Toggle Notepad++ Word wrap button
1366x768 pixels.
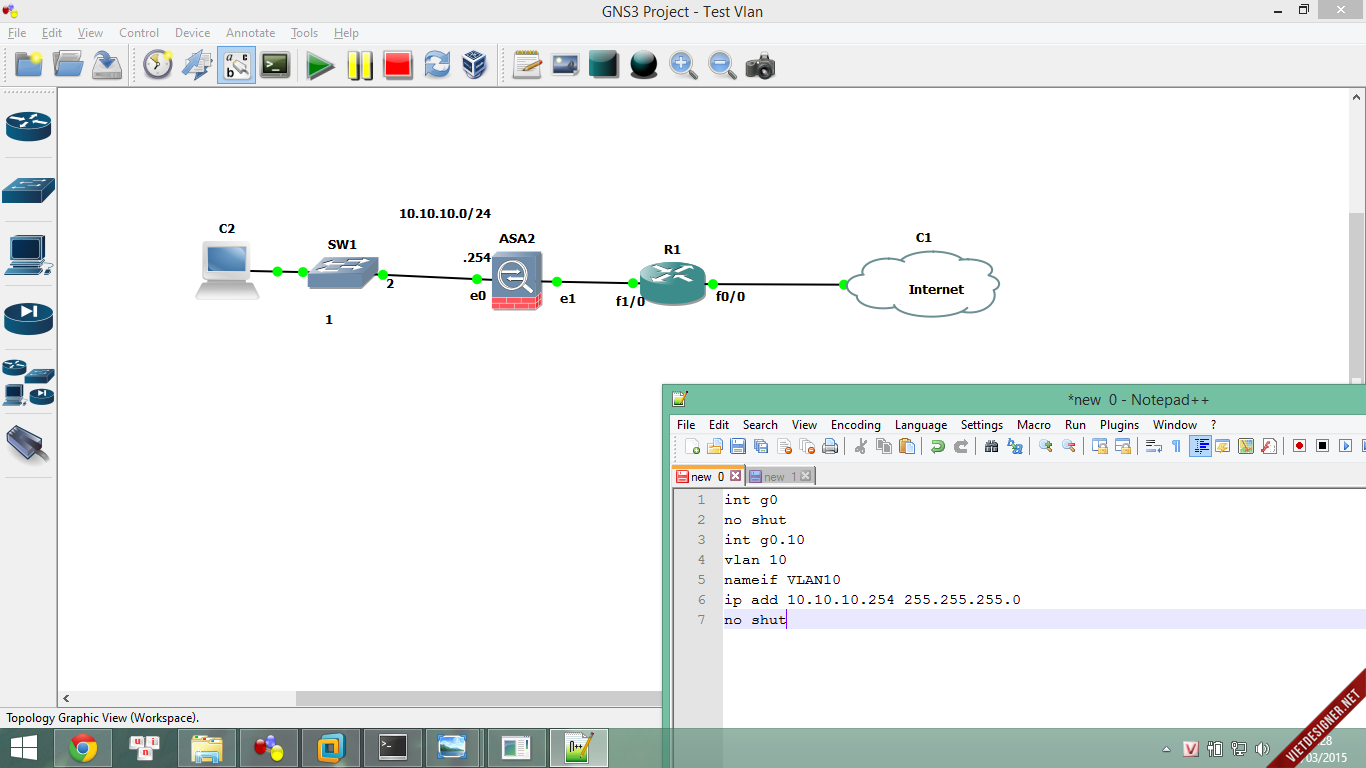pos(1153,446)
